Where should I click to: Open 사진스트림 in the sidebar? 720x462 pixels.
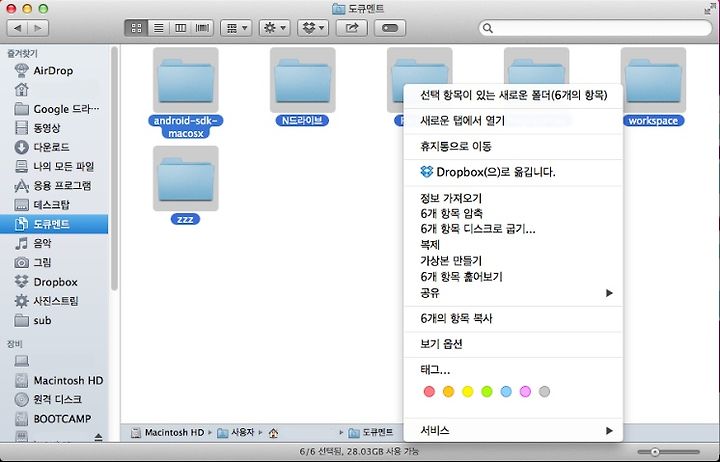(54, 301)
